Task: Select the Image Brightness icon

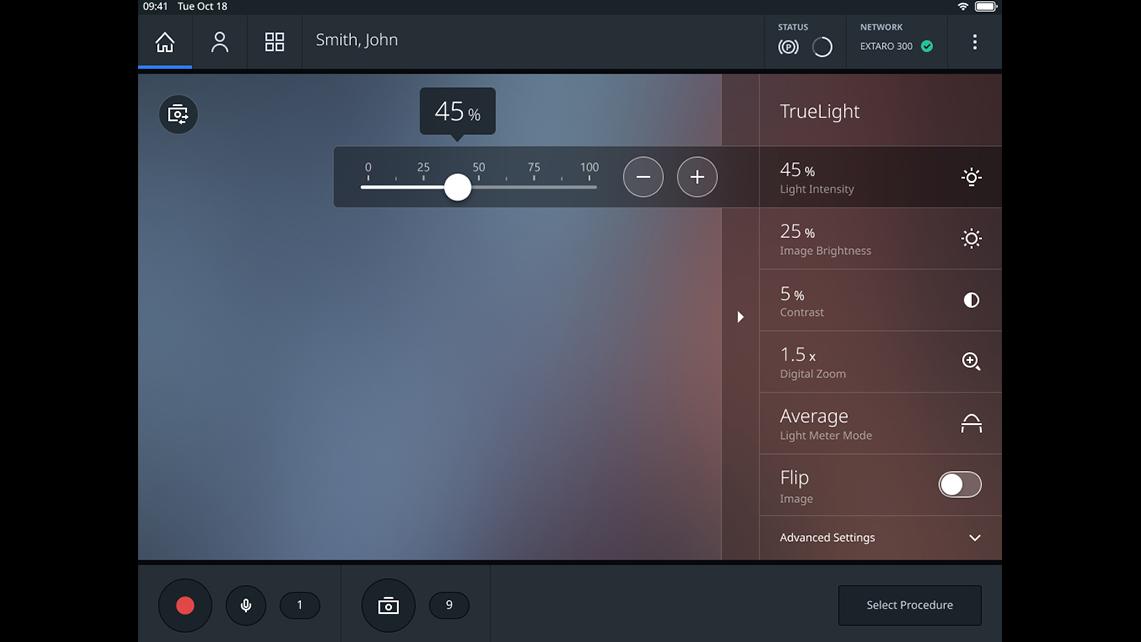Action: coord(970,239)
